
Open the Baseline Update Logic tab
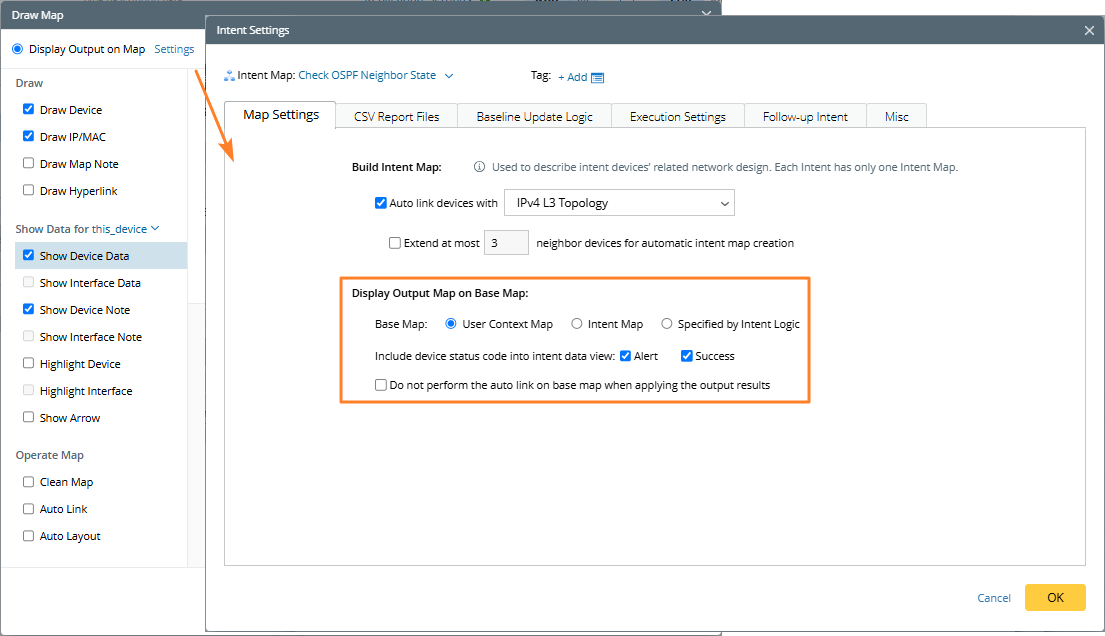click(x=534, y=116)
